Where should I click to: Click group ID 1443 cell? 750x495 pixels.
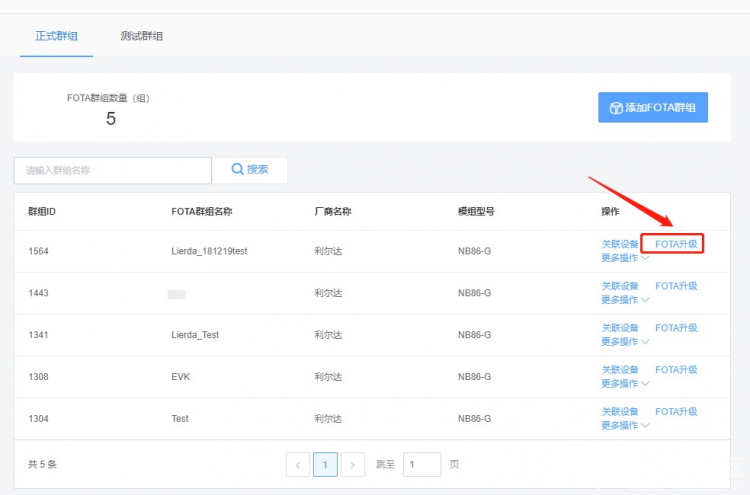[38, 293]
